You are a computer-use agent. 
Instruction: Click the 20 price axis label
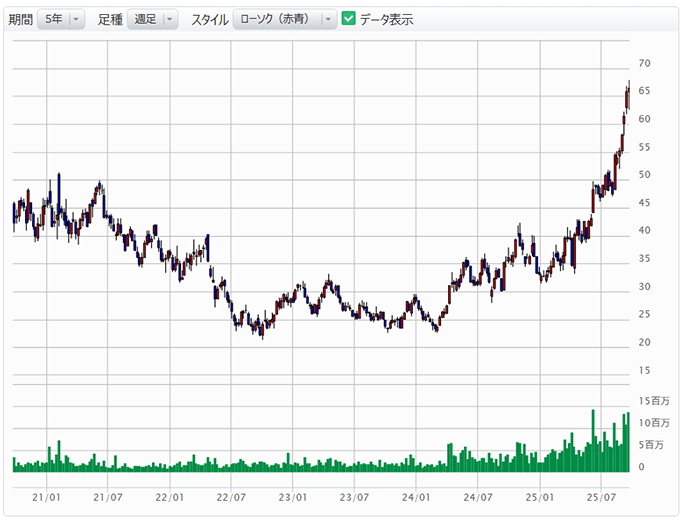645,343
